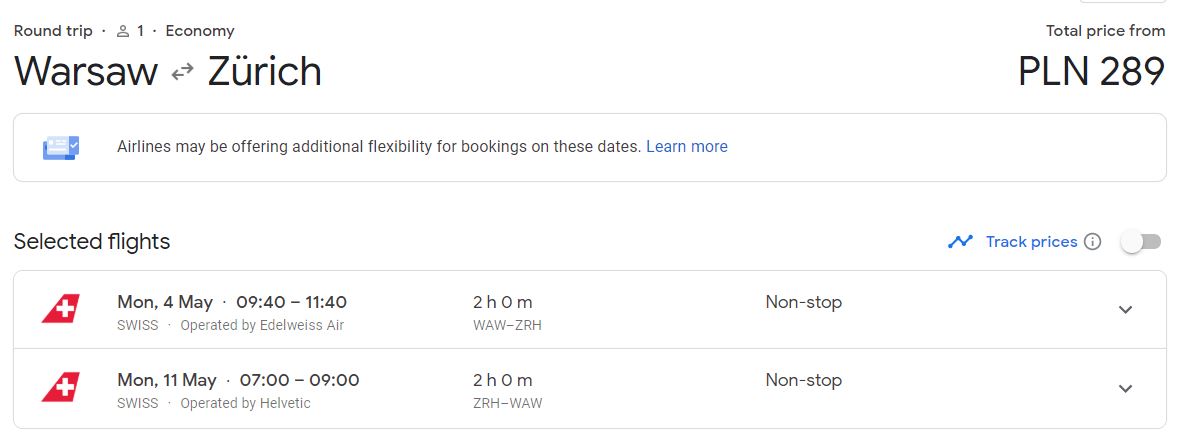Image resolution: width=1182 pixels, height=441 pixels.
Task: Click the flexible booking ticket icon
Action: pyautogui.click(x=61, y=148)
